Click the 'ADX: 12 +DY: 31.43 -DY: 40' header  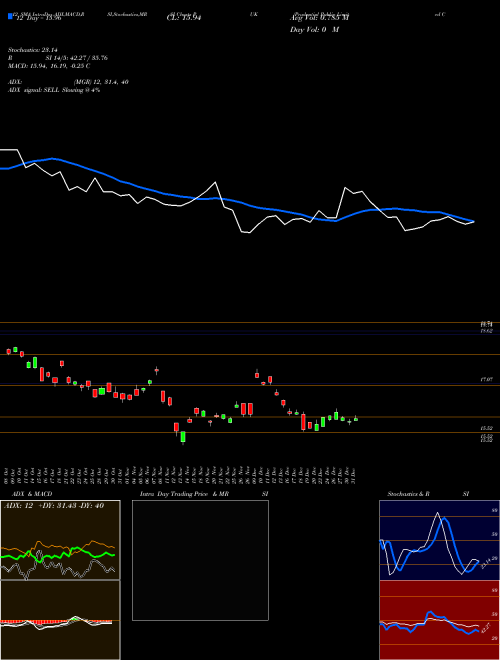click(x=54, y=506)
